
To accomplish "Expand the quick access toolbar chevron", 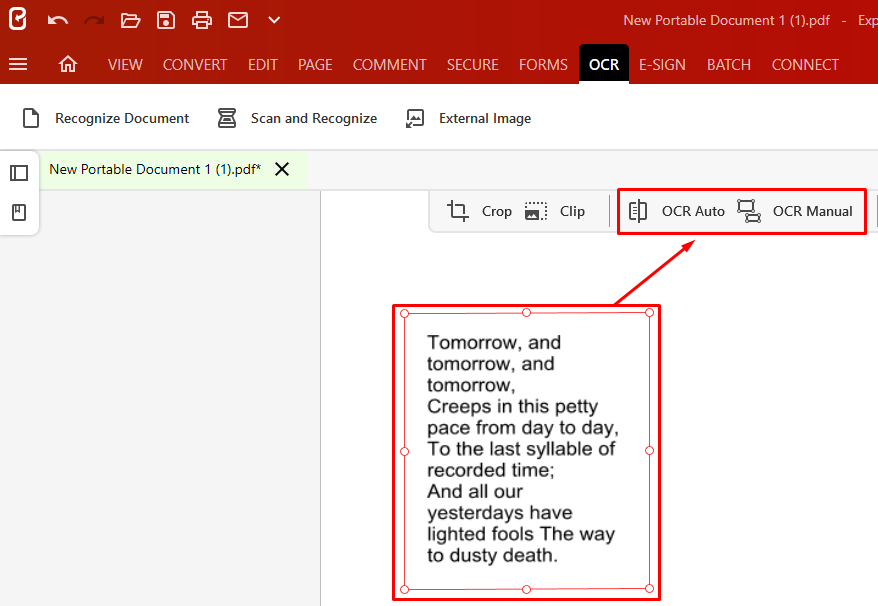I will pos(274,20).
